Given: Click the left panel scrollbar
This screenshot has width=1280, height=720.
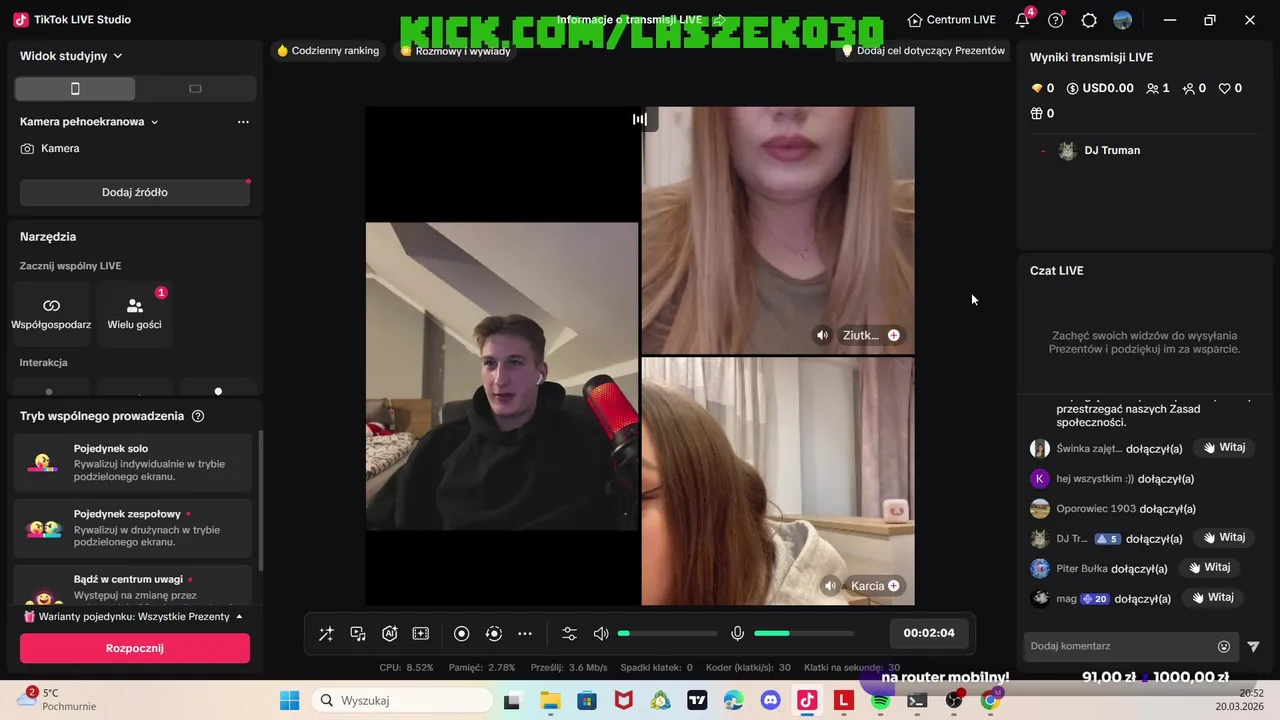Looking at the screenshot, I should (x=260, y=500).
